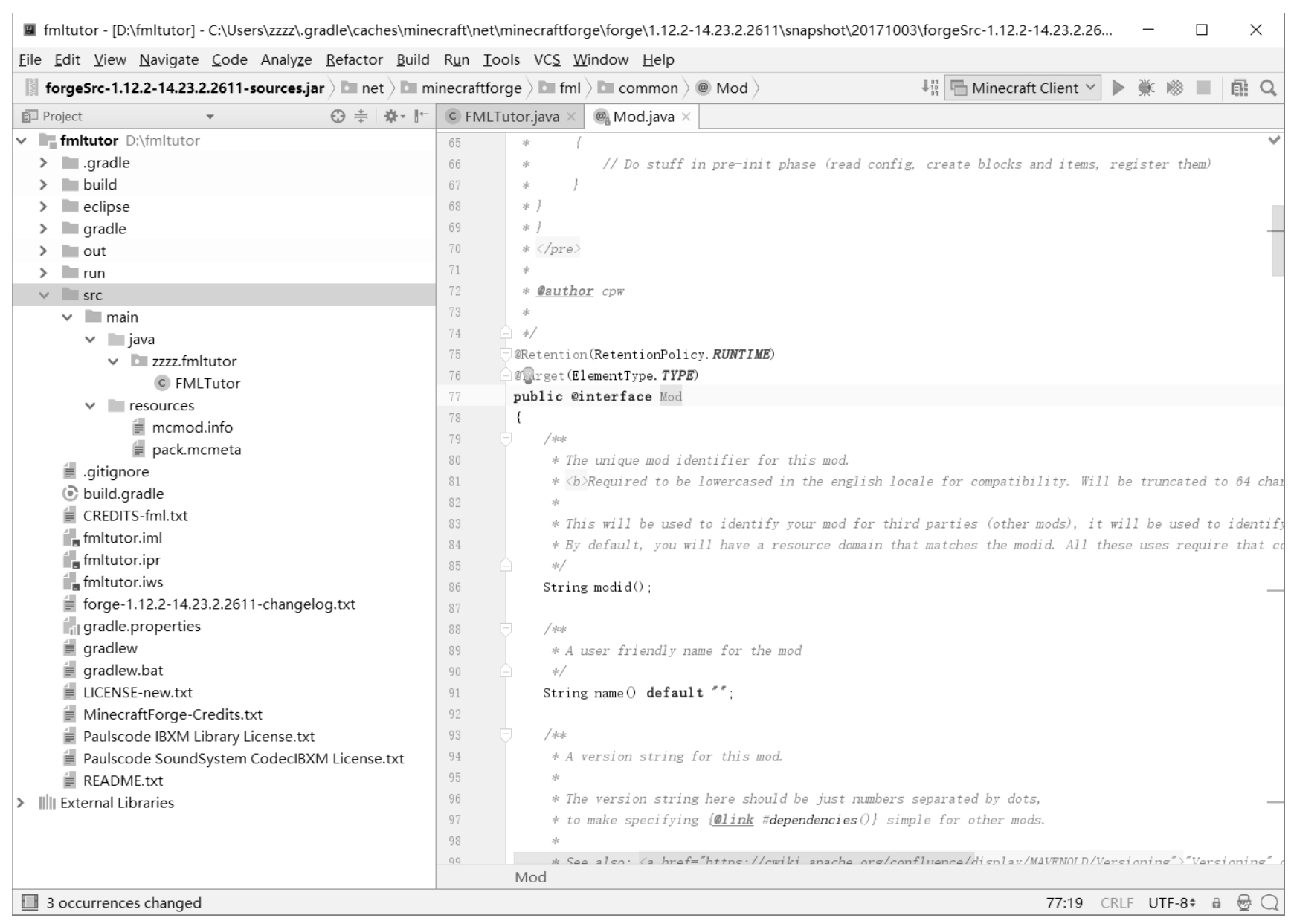Expand the eclipse folder
The height and width of the screenshot is (924, 1294).
click(x=43, y=207)
